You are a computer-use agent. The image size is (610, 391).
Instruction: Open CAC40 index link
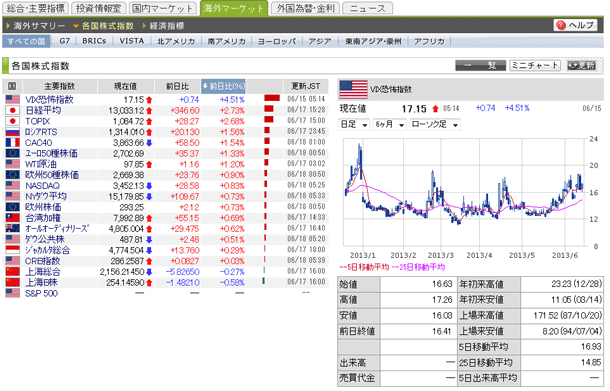tap(38, 143)
